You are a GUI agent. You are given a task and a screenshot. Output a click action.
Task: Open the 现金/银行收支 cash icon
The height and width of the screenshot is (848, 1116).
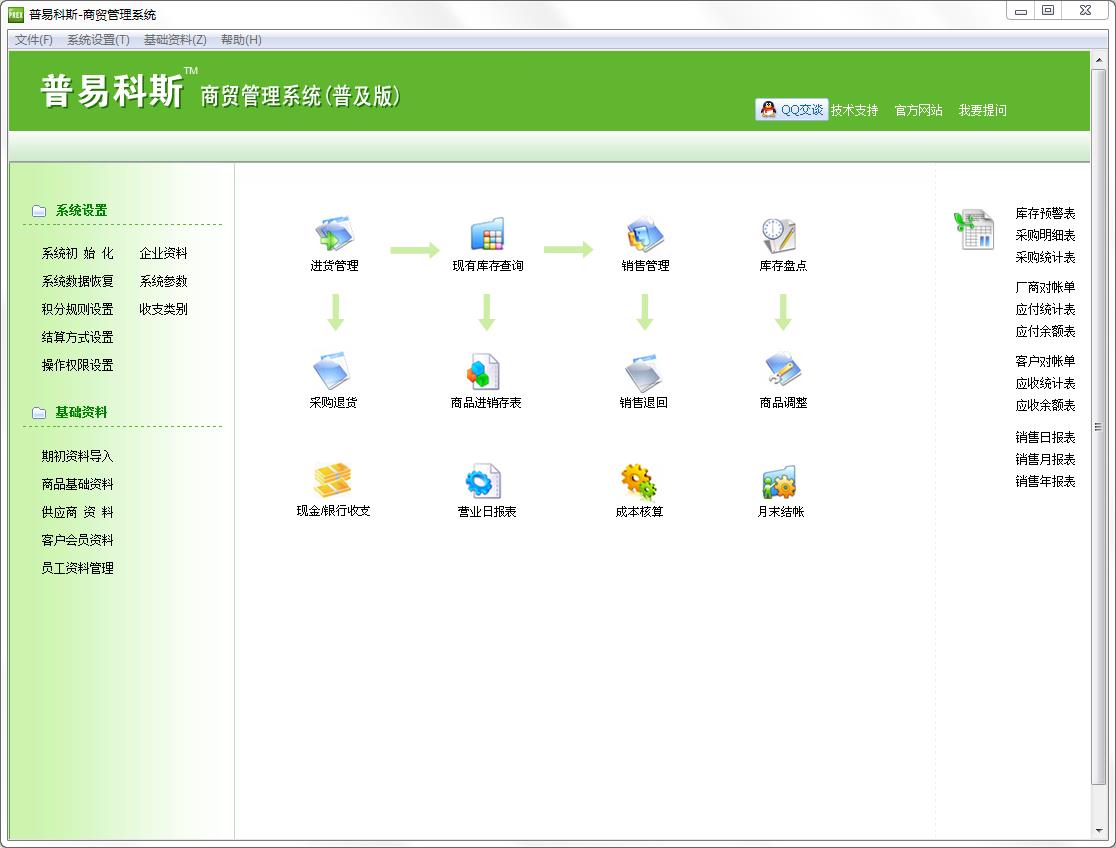coord(332,480)
